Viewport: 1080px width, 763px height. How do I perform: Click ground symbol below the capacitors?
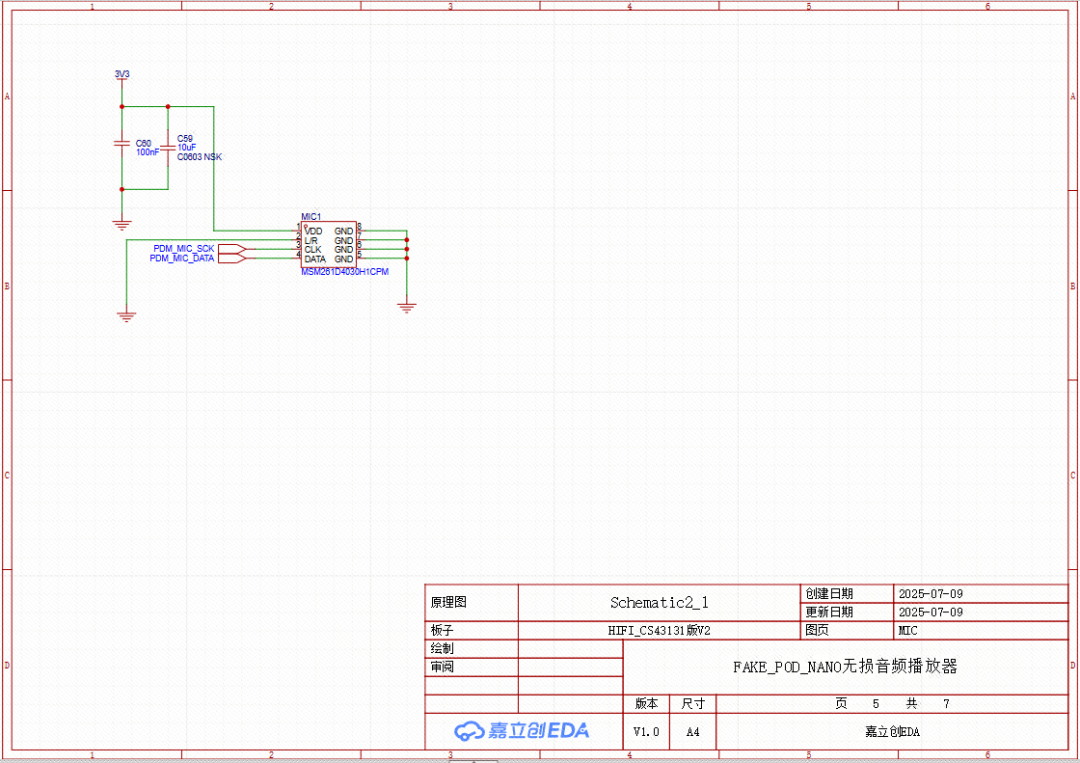tap(122, 225)
